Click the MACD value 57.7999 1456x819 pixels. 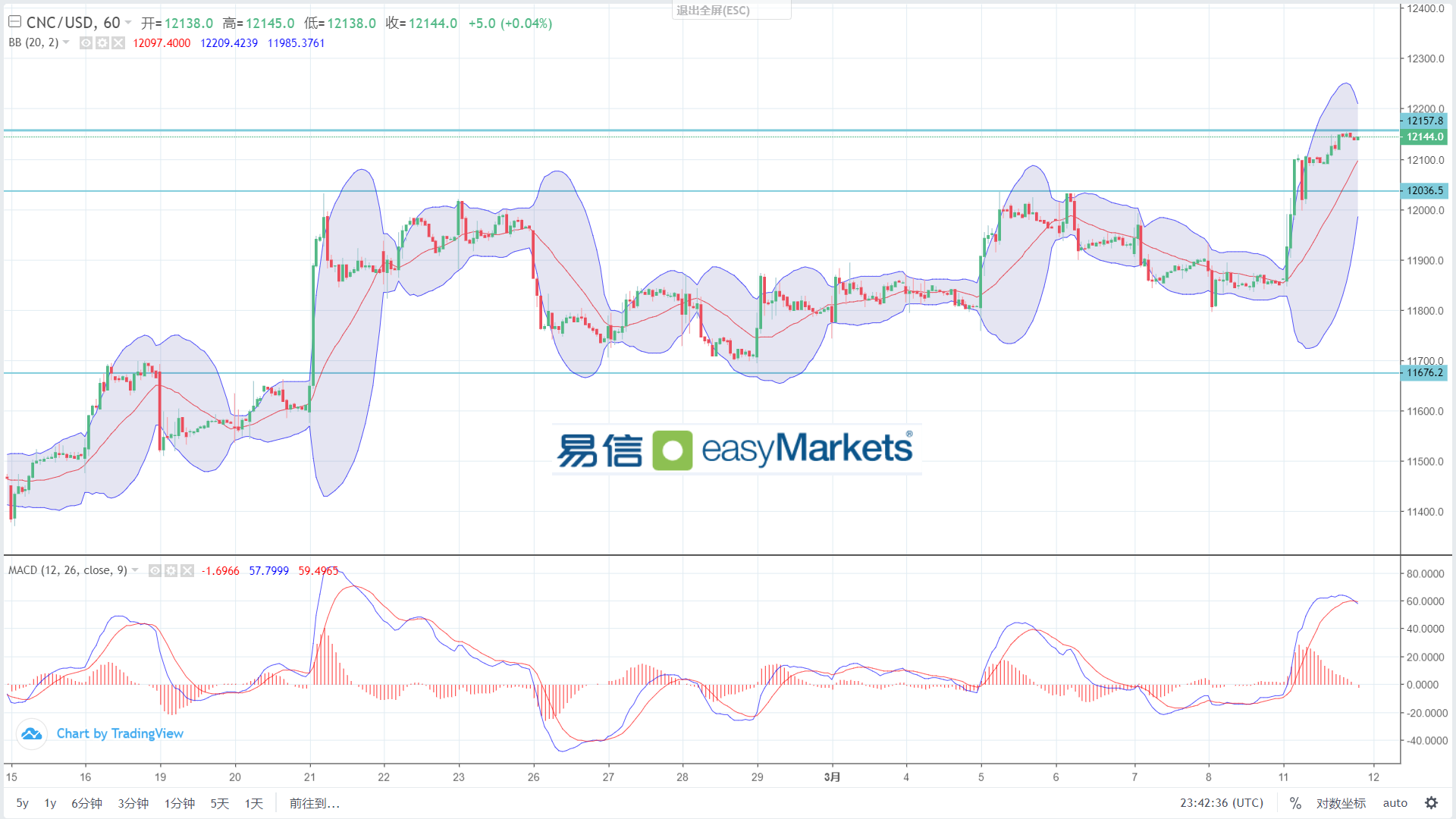tap(268, 570)
